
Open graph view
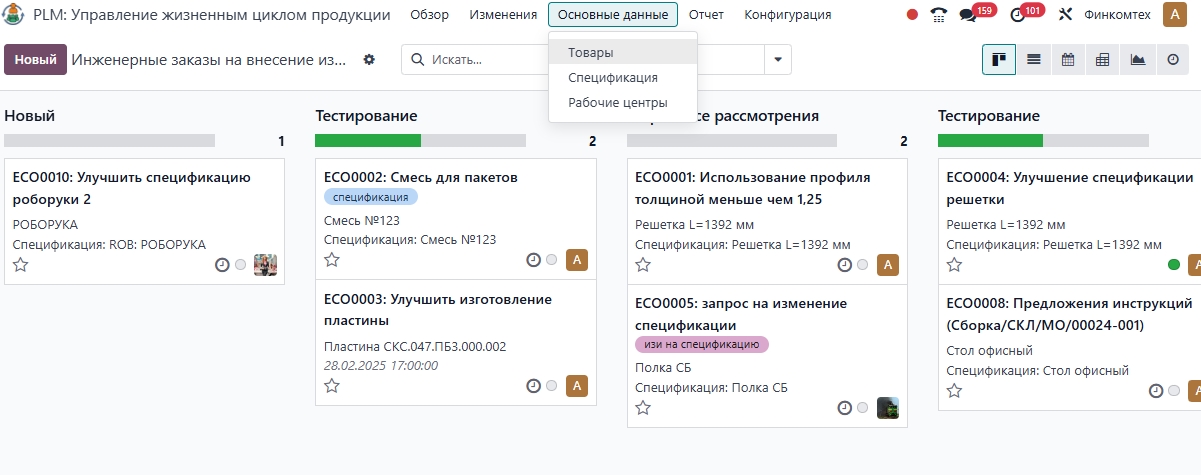pyautogui.click(x=1138, y=60)
